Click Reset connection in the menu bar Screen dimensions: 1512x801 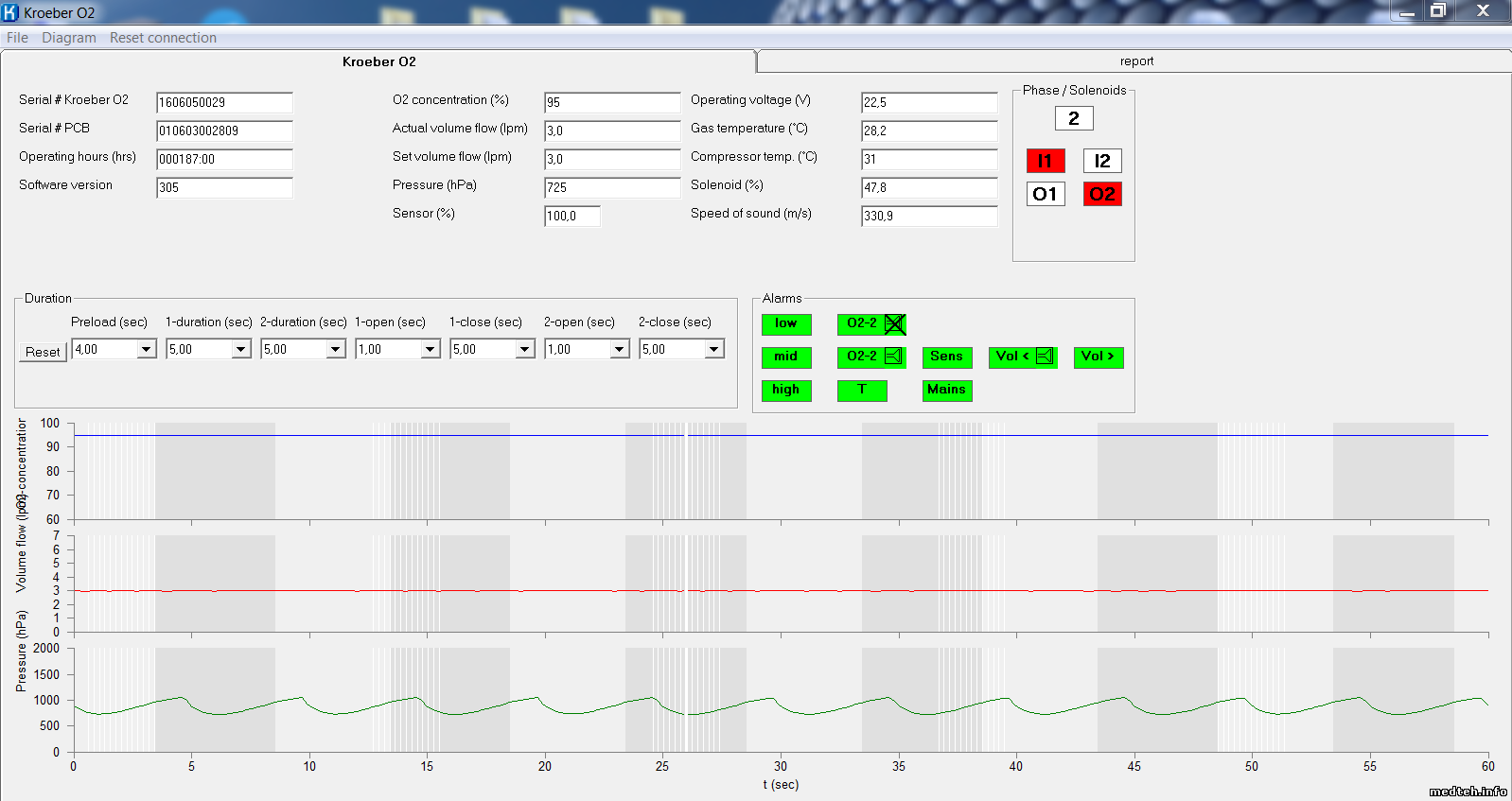click(163, 38)
